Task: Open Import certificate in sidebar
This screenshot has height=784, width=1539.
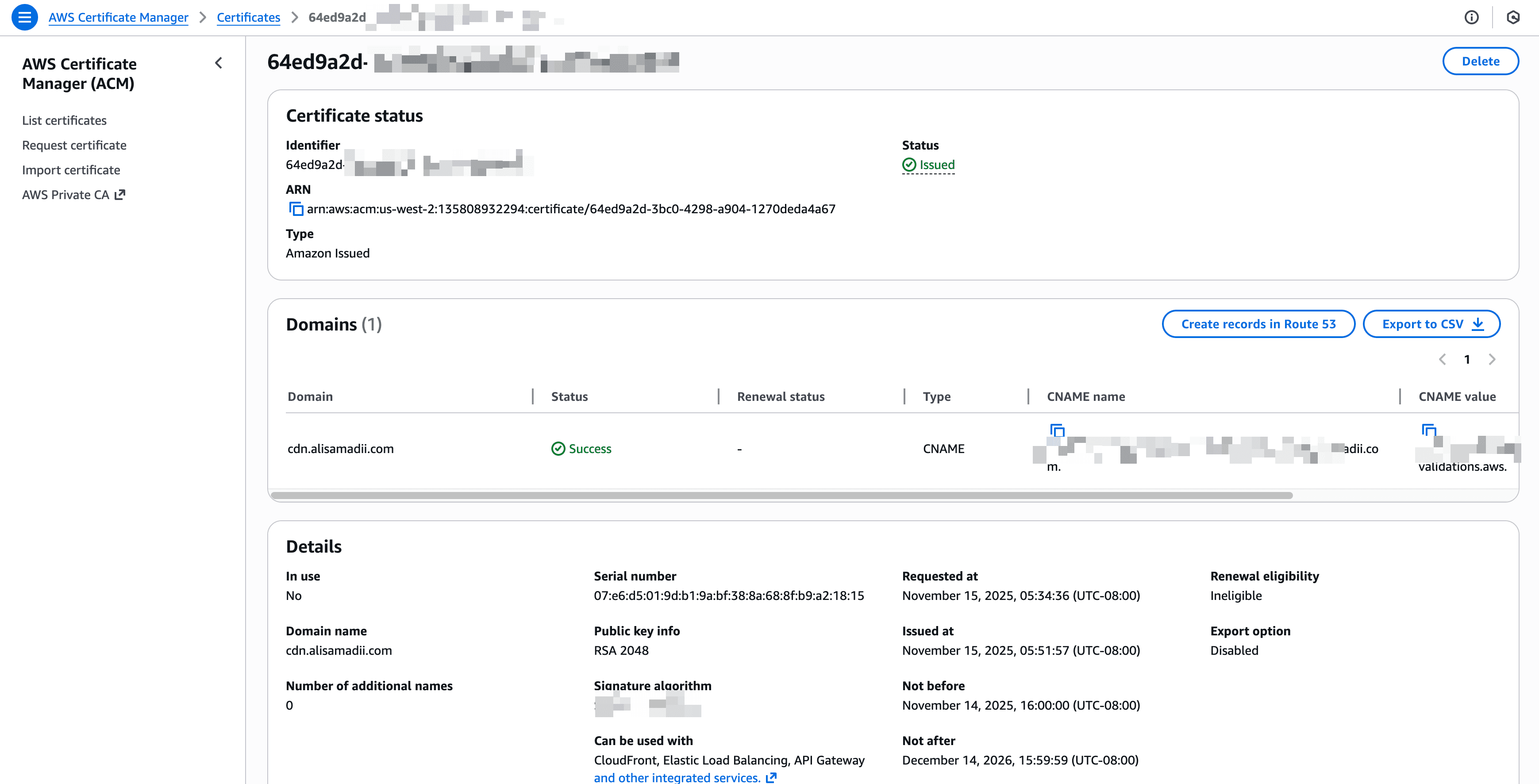Action: [x=71, y=170]
